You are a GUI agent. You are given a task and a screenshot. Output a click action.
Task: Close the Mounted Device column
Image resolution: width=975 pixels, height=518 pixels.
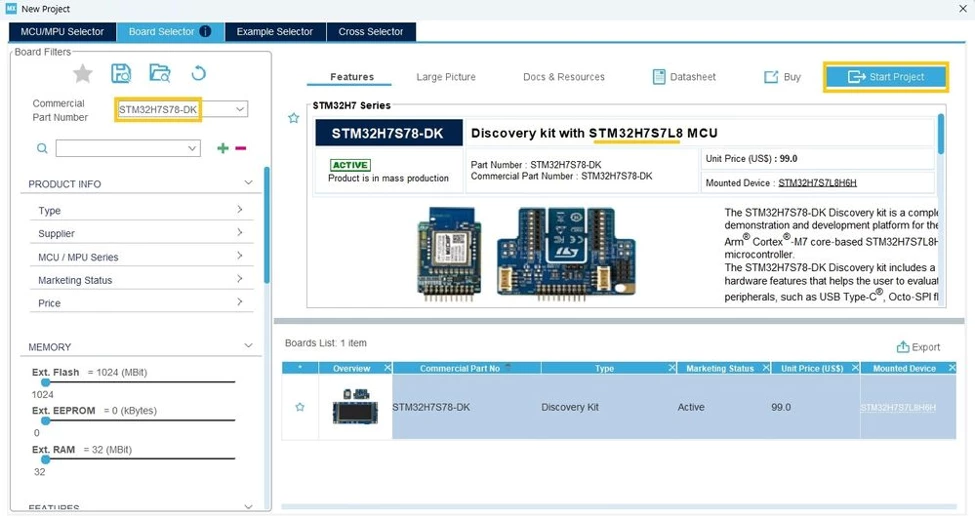click(951, 368)
